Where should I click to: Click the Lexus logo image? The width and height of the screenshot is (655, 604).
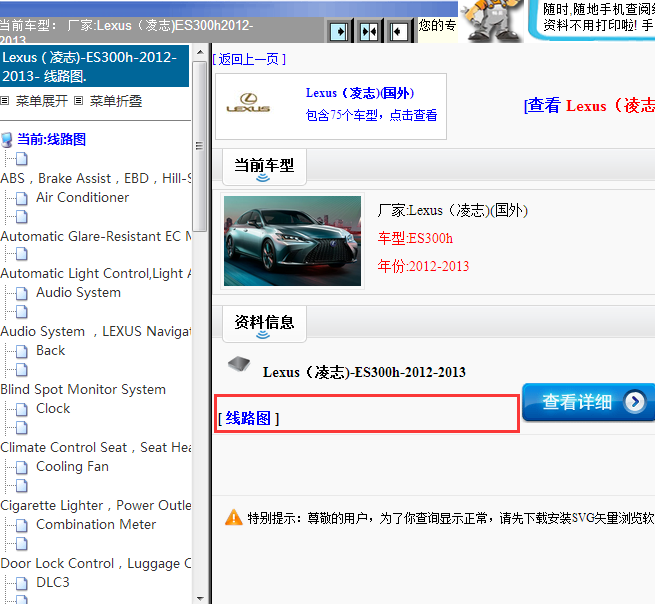[x=248, y=103]
